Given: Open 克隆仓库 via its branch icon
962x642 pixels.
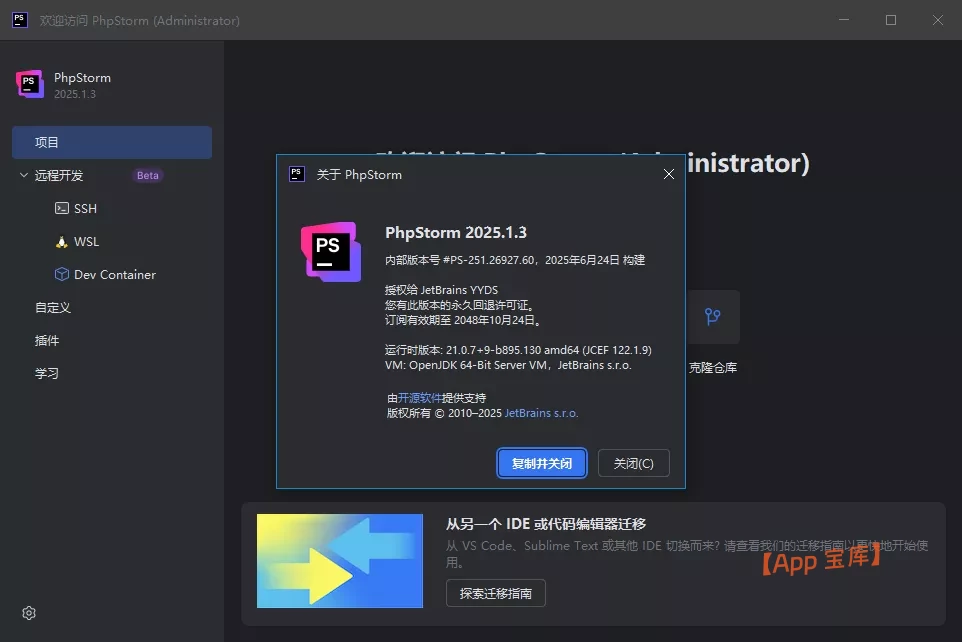Looking at the screenshot, I should (x=714, y=316).
